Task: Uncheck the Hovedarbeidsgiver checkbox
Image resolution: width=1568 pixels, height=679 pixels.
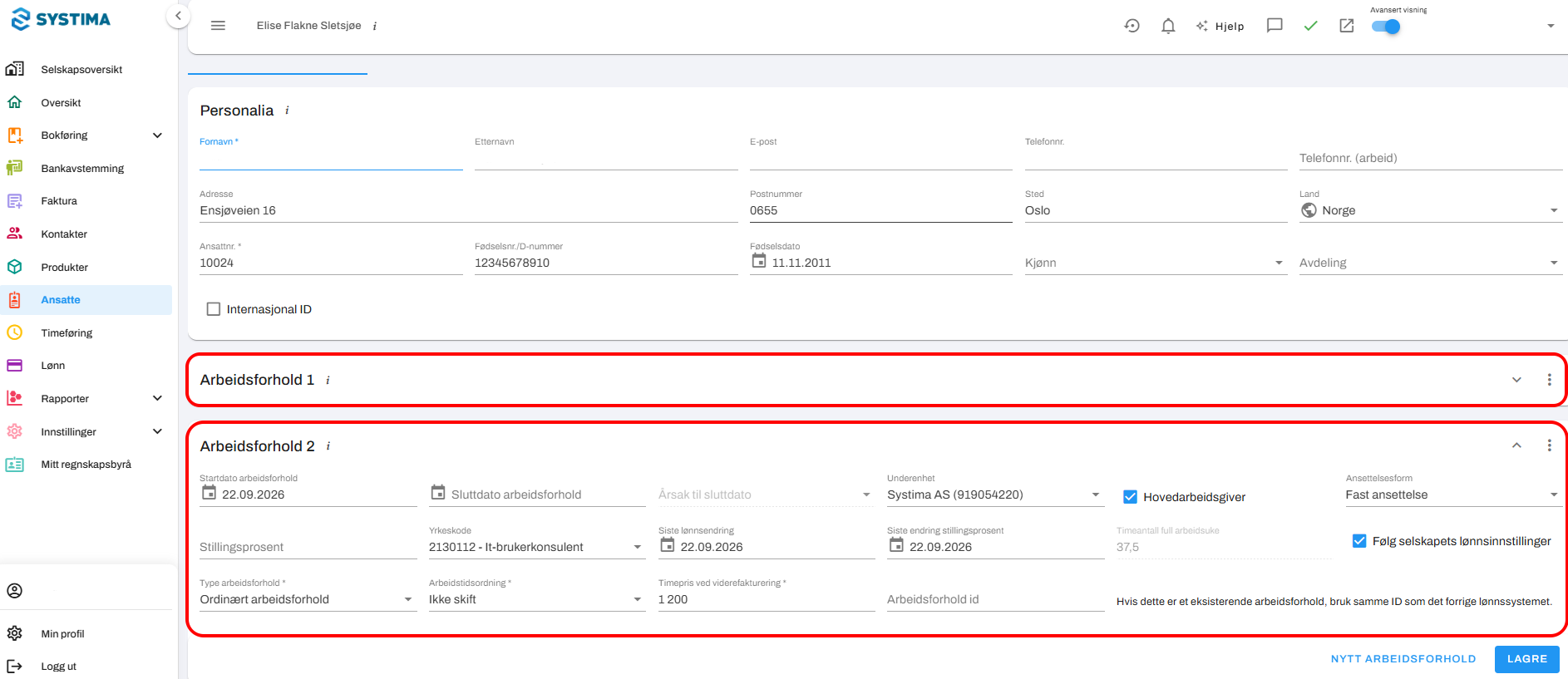Action: point(1130,497)
